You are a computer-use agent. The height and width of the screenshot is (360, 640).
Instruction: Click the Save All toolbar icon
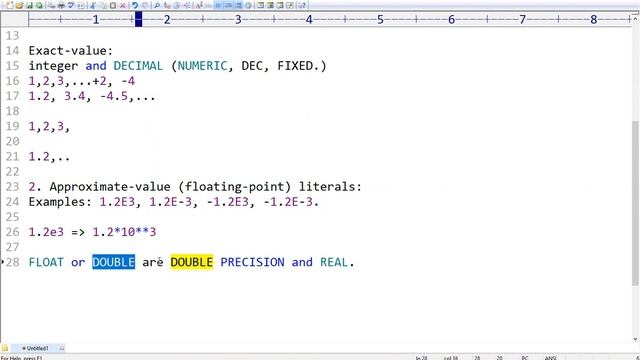39,5
